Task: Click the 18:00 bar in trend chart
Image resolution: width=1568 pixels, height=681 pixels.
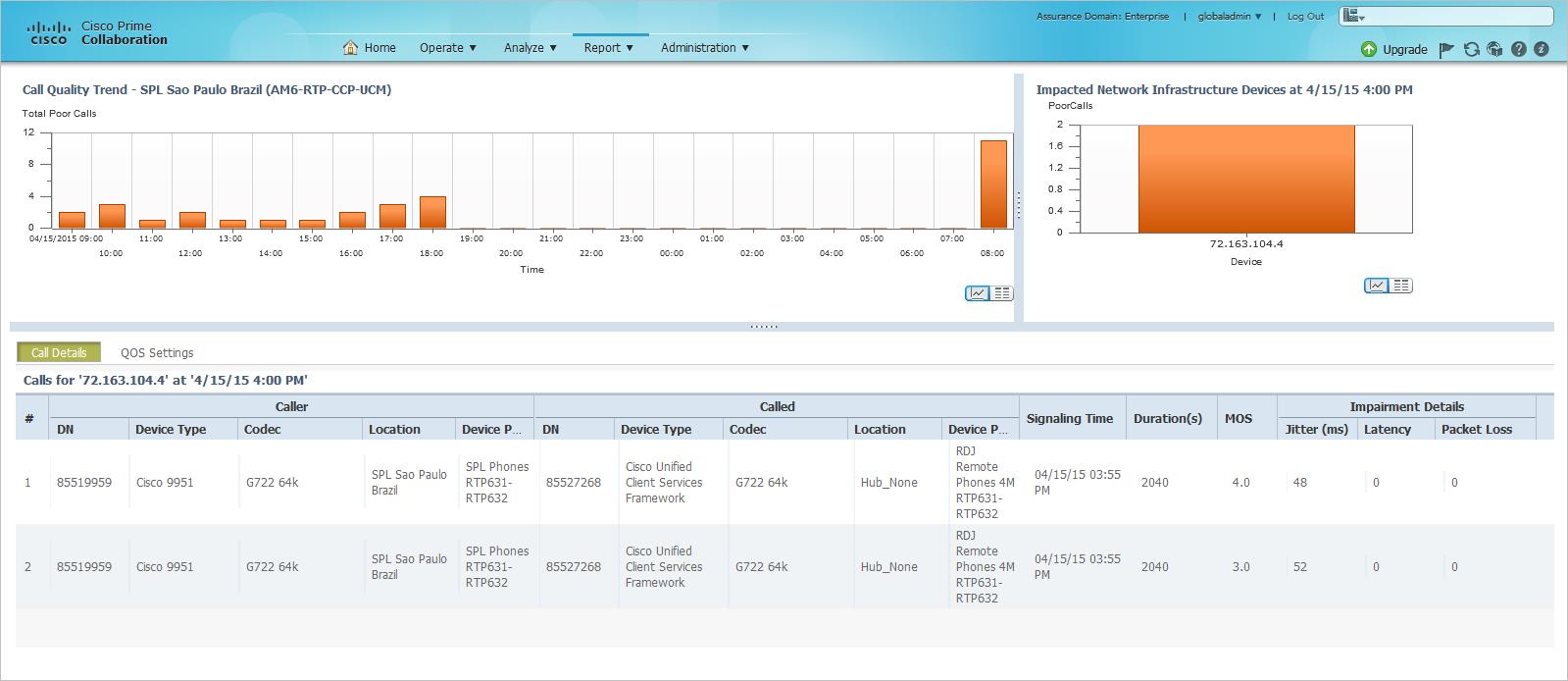Action: (432, 212)
